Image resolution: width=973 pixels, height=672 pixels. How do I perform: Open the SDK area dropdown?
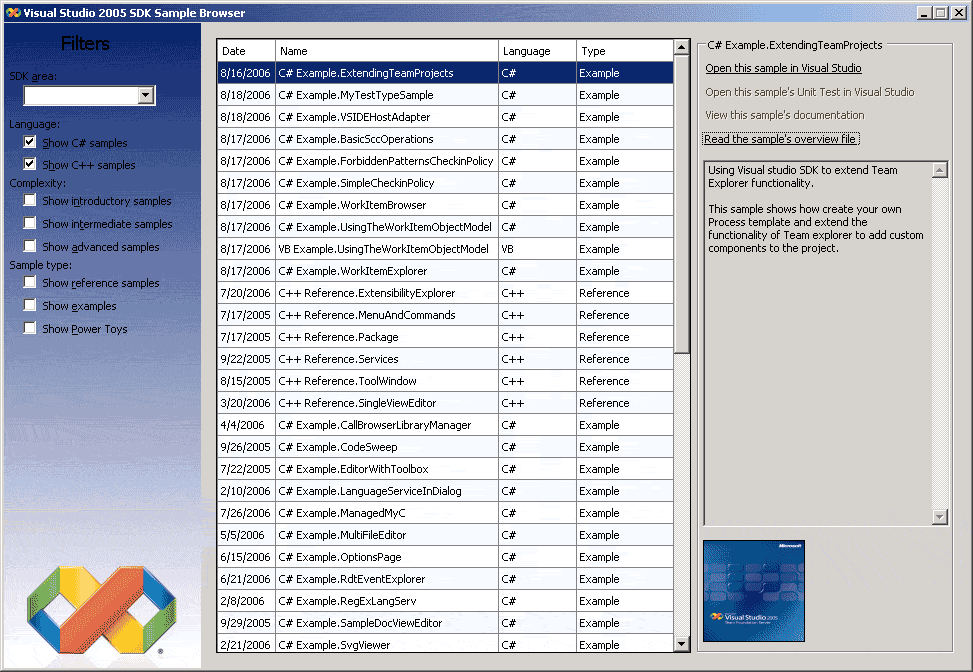(146, 95)
